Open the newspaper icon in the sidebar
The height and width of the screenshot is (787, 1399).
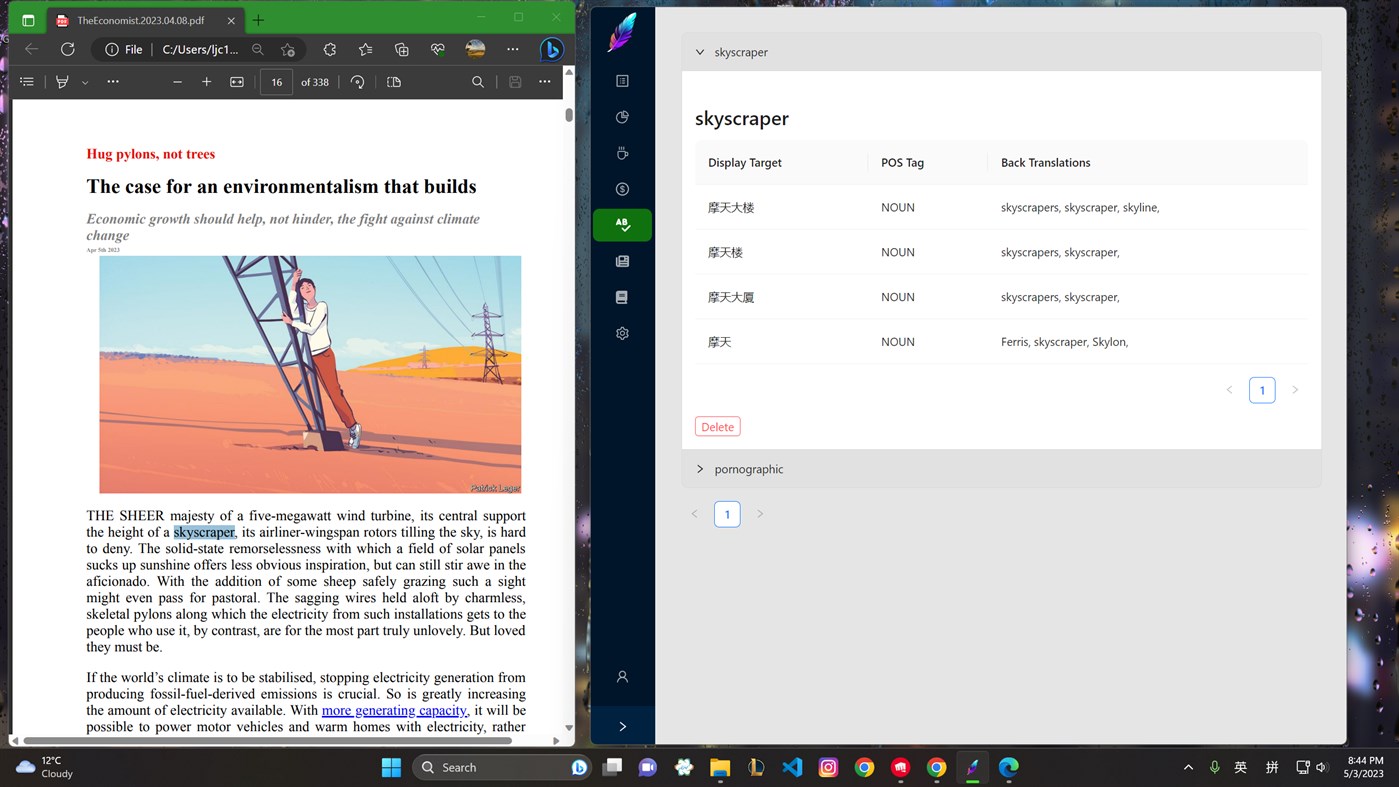point(622,261)
